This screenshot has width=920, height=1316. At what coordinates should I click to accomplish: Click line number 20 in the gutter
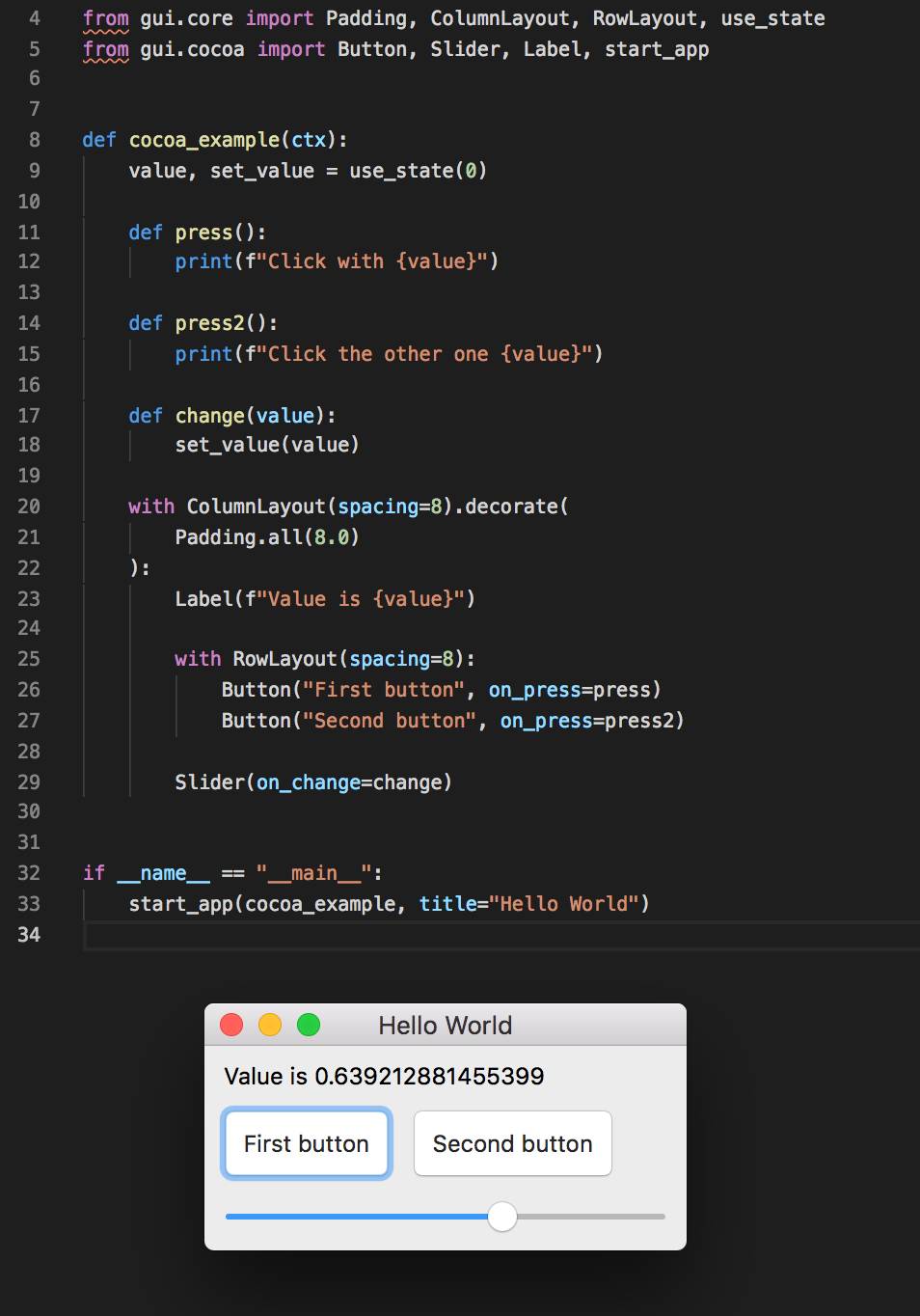point(29,507)
